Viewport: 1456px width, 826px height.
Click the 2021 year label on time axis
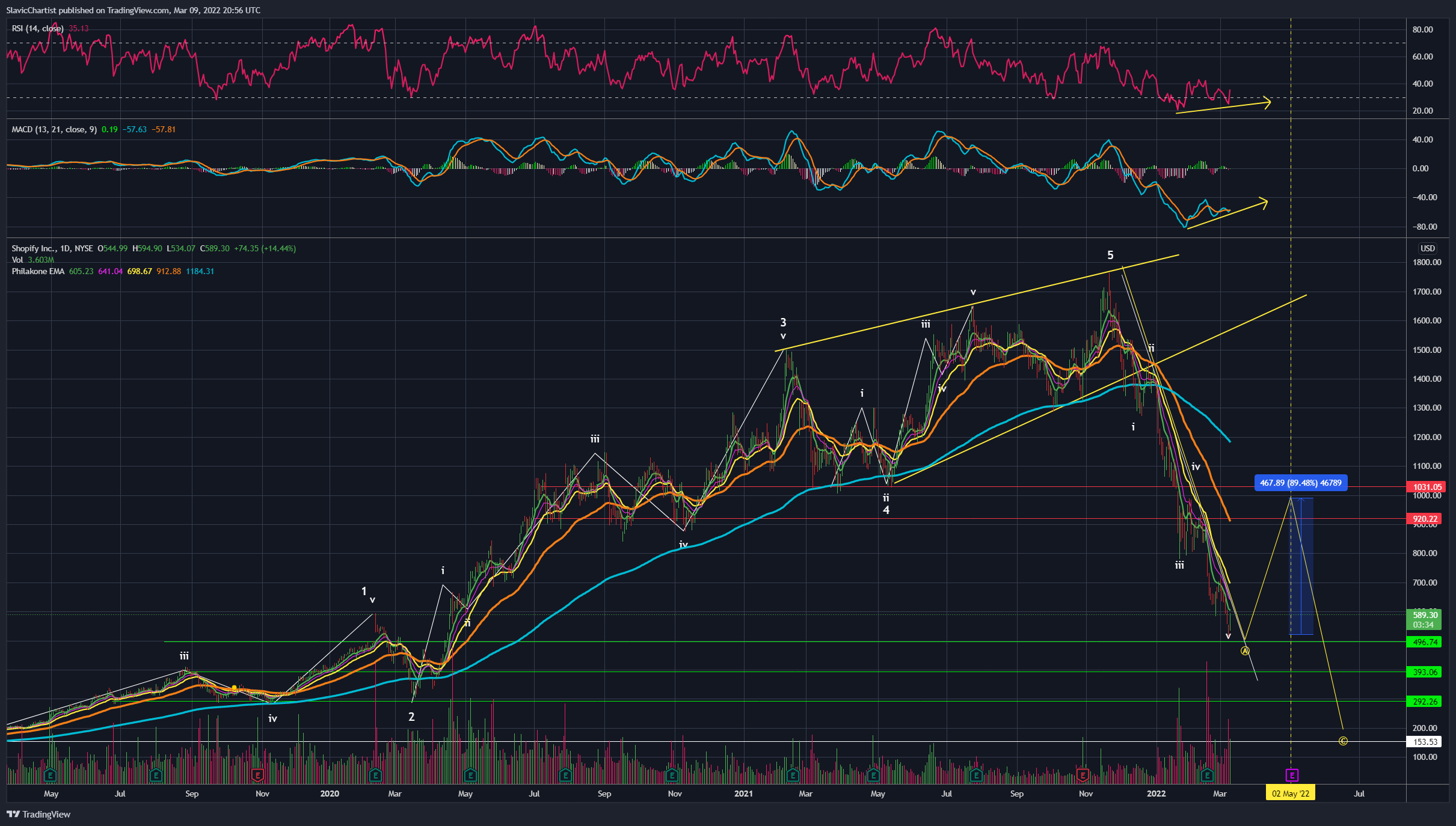[743, 794]
